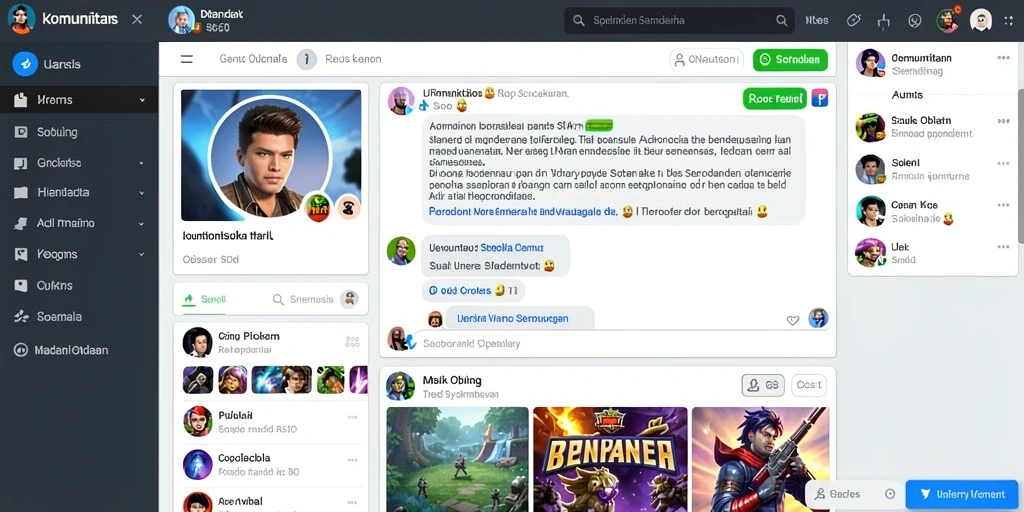The image size is (1024, 512).
Task: Expand the Adl rmaiino sidebar chevron
Action: point(142,223)
